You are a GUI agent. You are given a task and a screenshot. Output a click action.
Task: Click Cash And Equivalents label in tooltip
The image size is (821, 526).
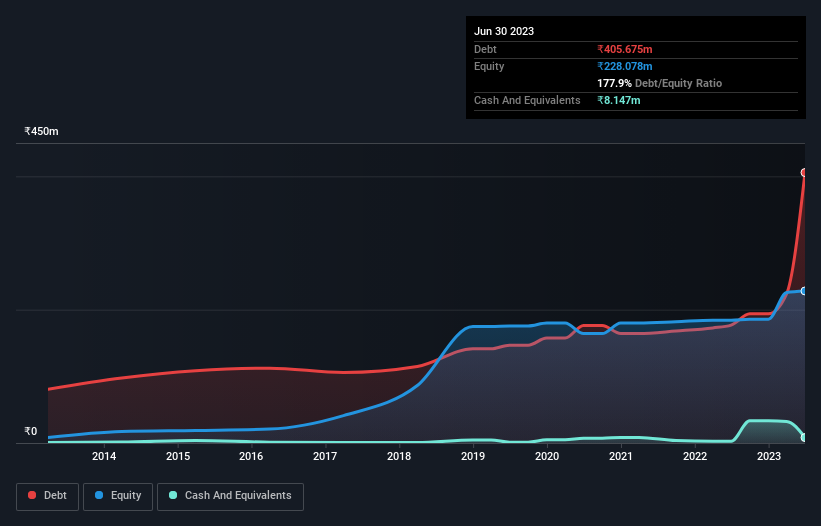[527, 100]
